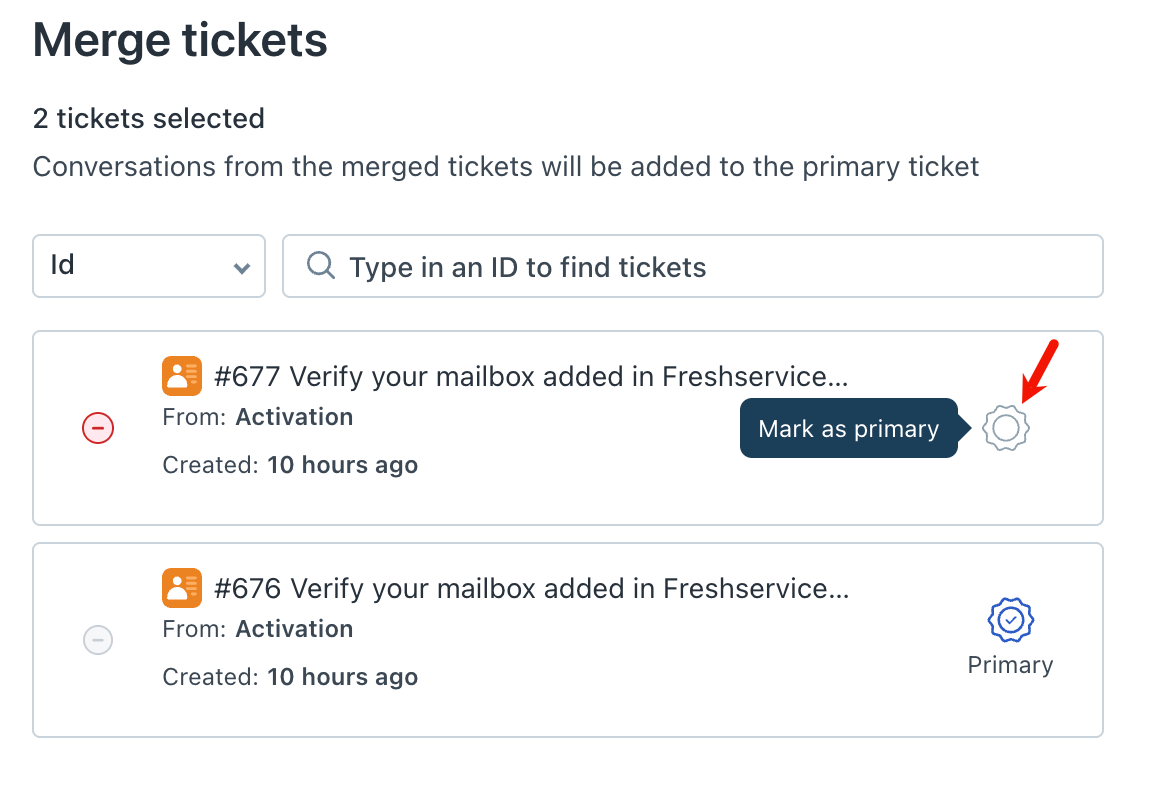This screenshot has width=1154, height=786.
Task: Remove ticket #677 with red minus icon
Action: (x=98, y=429)
